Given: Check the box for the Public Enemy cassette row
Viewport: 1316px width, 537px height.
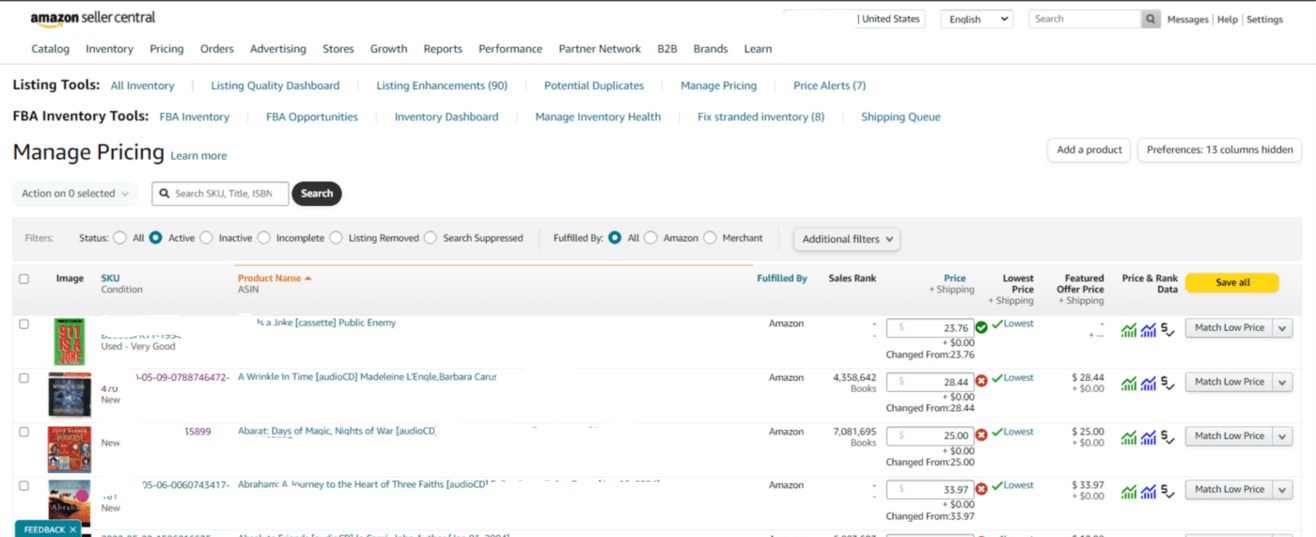Looking at the screenshot, I should [24, 324].
